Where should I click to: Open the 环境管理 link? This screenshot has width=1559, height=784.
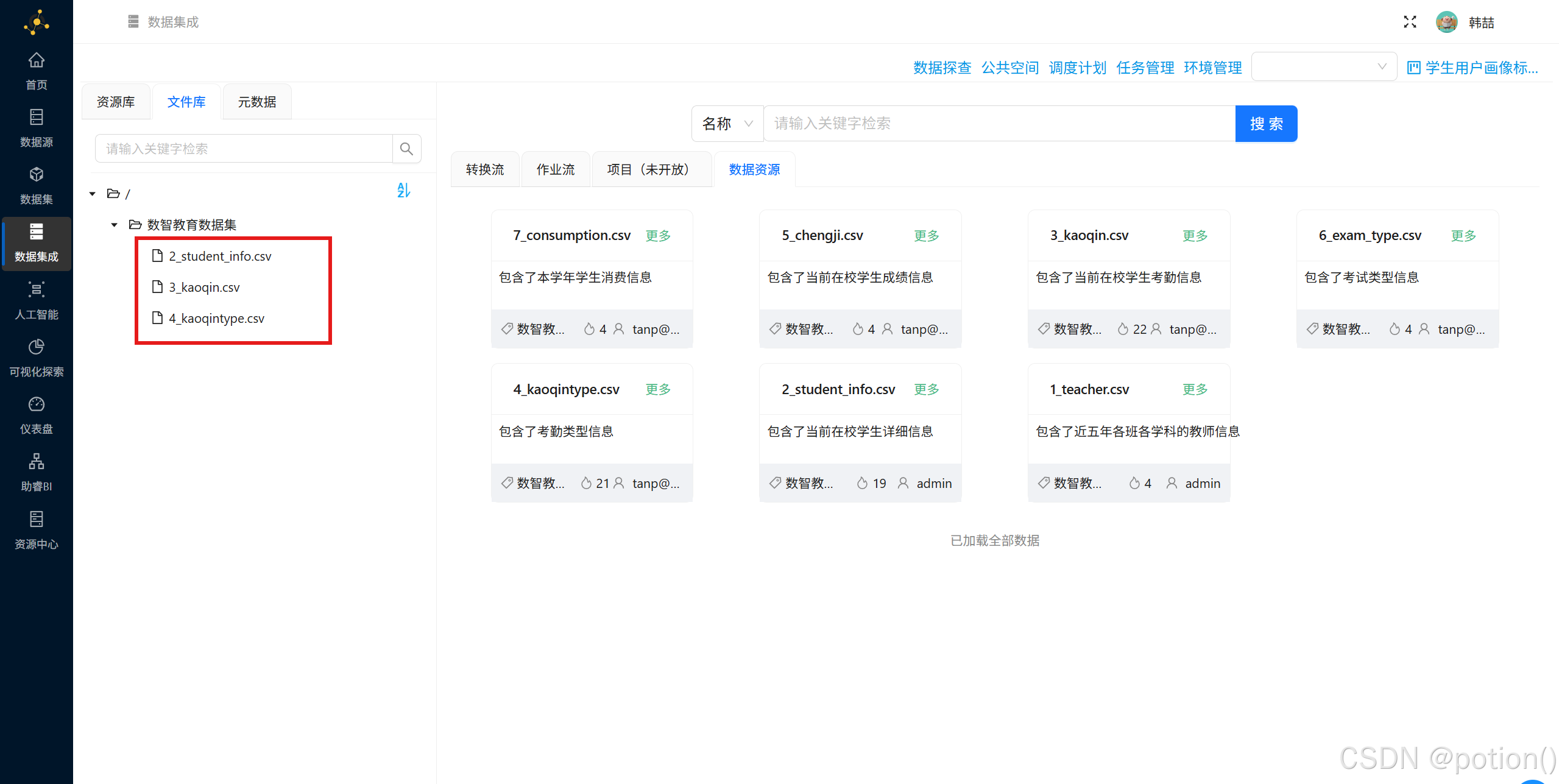pos(1212,68)
